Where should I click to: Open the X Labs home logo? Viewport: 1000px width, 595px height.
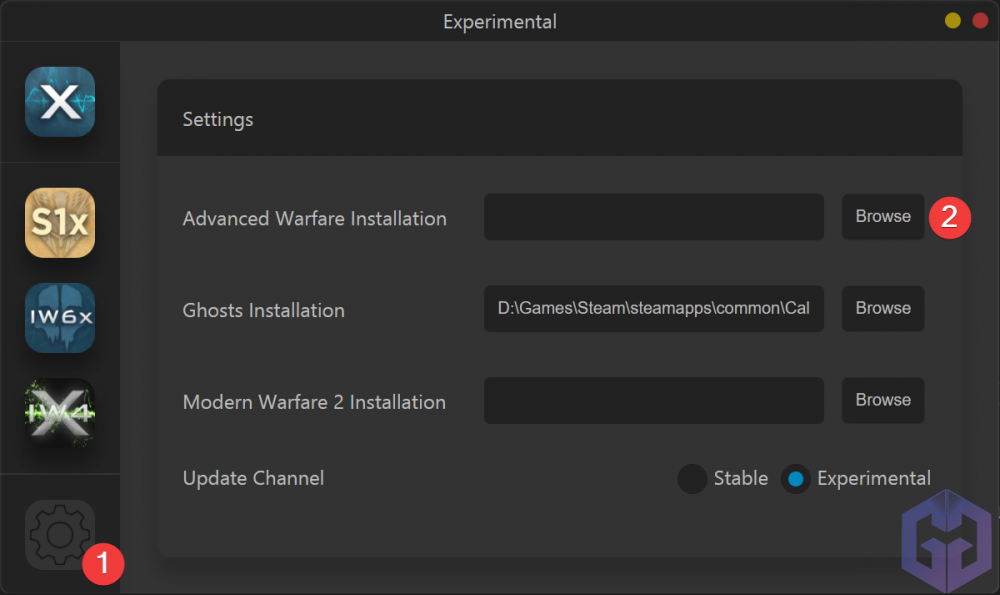coord(60,102)
